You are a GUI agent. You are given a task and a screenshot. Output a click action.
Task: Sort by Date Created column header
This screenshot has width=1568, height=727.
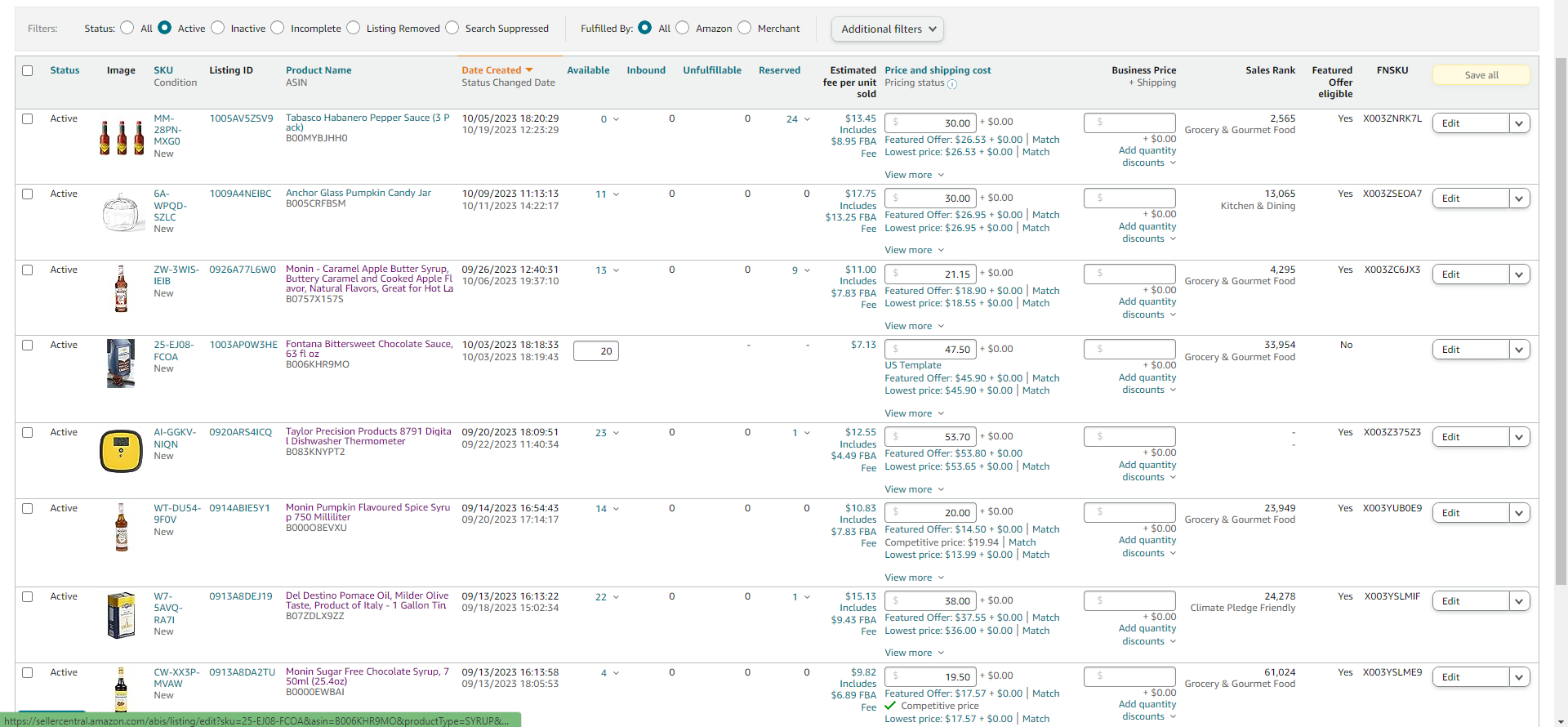point(497,70)
